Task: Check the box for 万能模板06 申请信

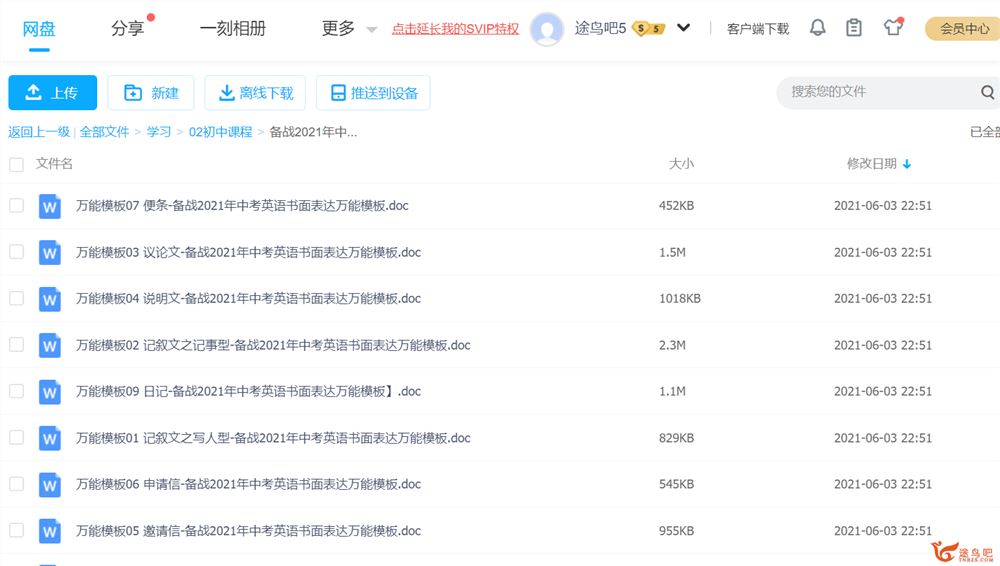Action: [17, 484]
